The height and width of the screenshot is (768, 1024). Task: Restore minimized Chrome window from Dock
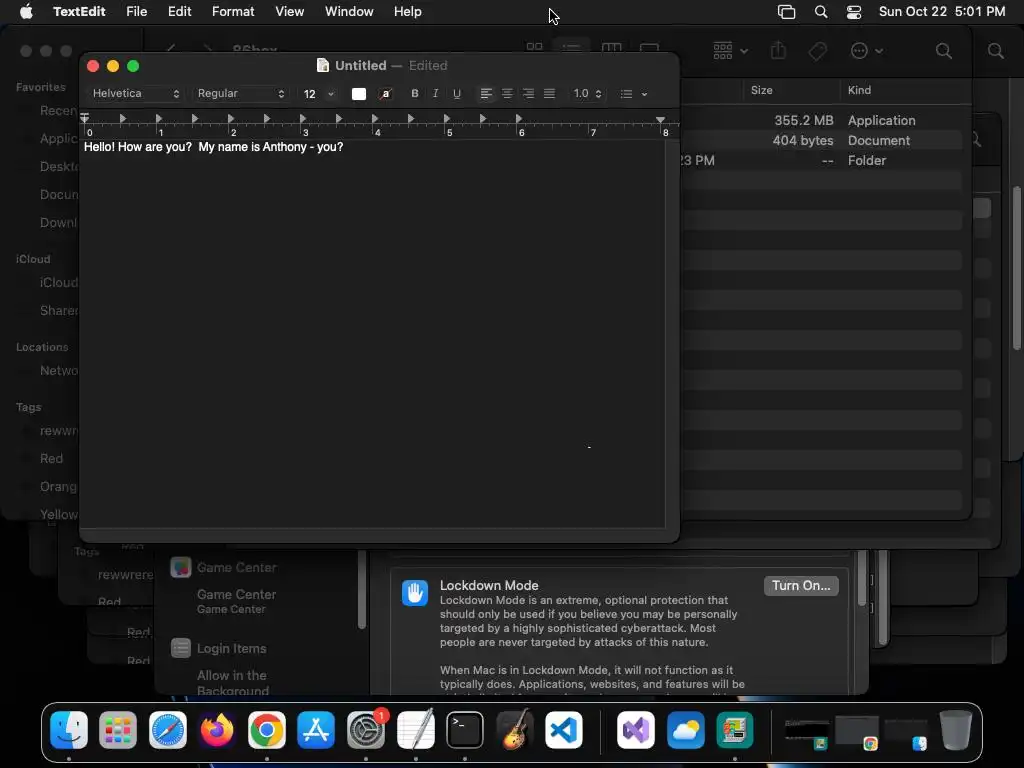pyautogui.click(x=856, y=733)
